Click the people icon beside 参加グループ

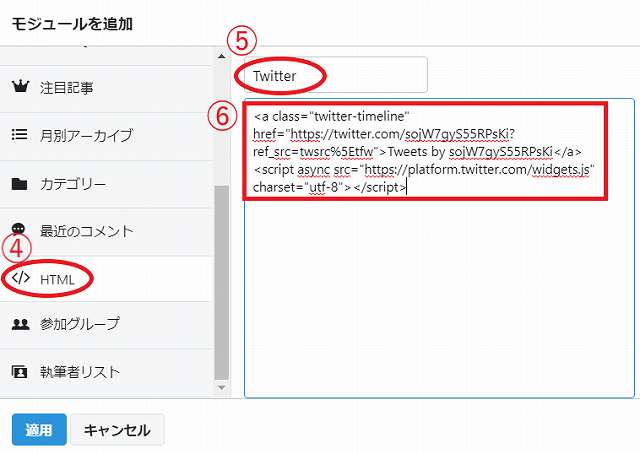click(x=20, y=324)
